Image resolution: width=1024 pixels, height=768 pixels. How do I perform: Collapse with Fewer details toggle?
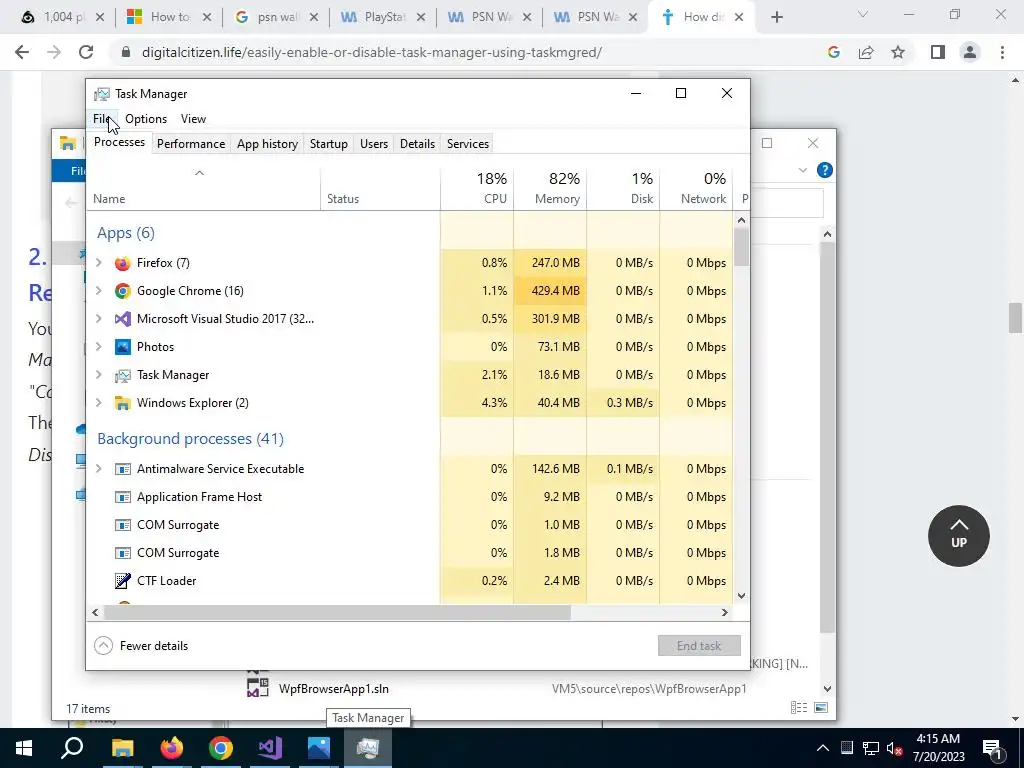(x=141, y=646)
